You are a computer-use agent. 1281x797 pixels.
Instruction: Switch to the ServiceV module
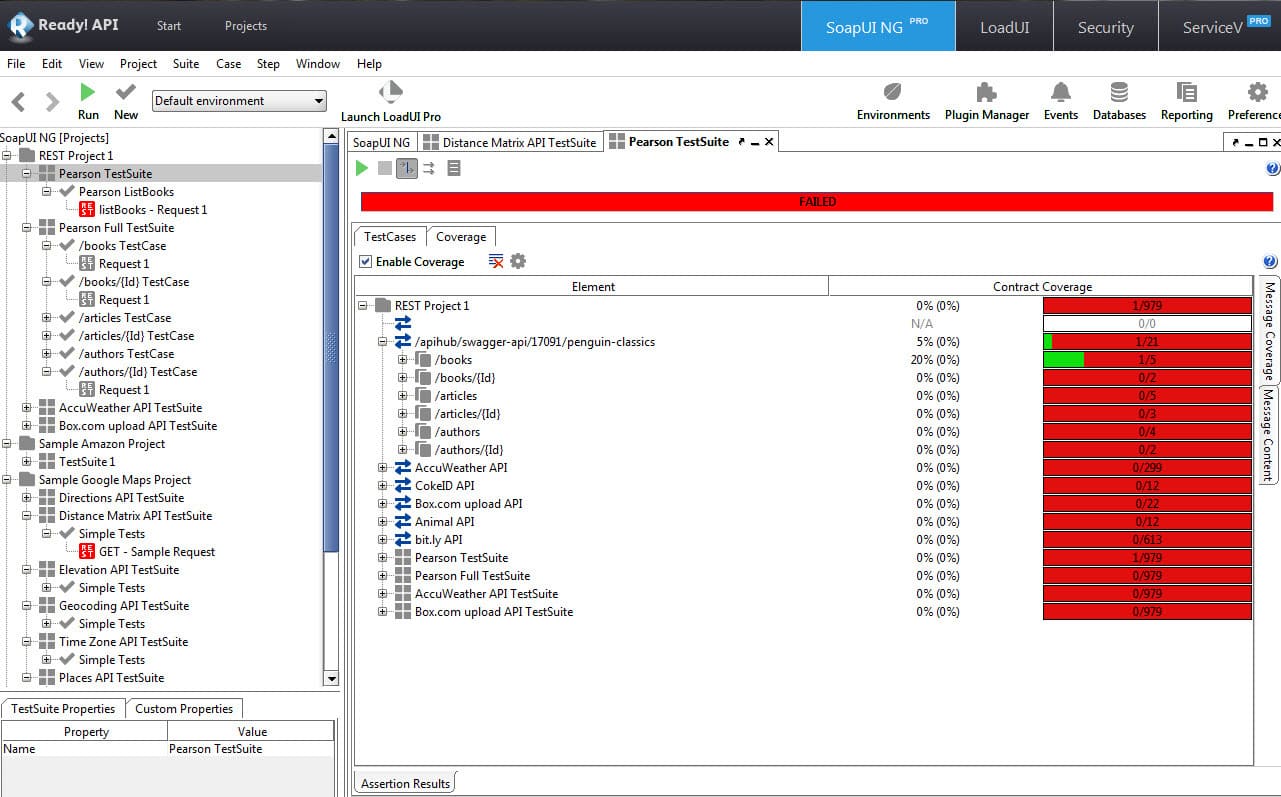(1220, 27)
